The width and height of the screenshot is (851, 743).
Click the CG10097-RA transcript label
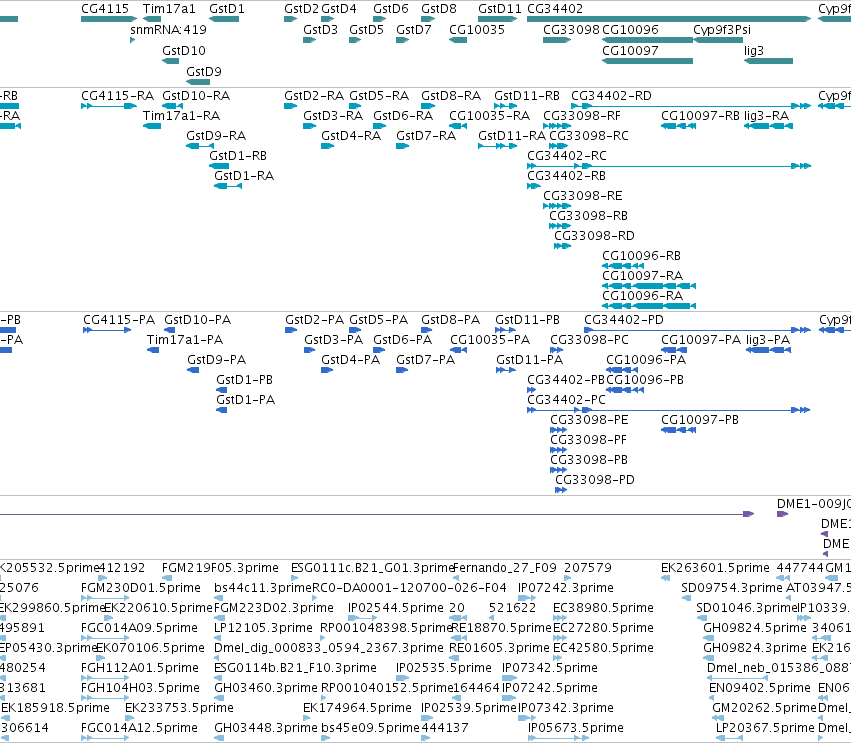(642, 275)
